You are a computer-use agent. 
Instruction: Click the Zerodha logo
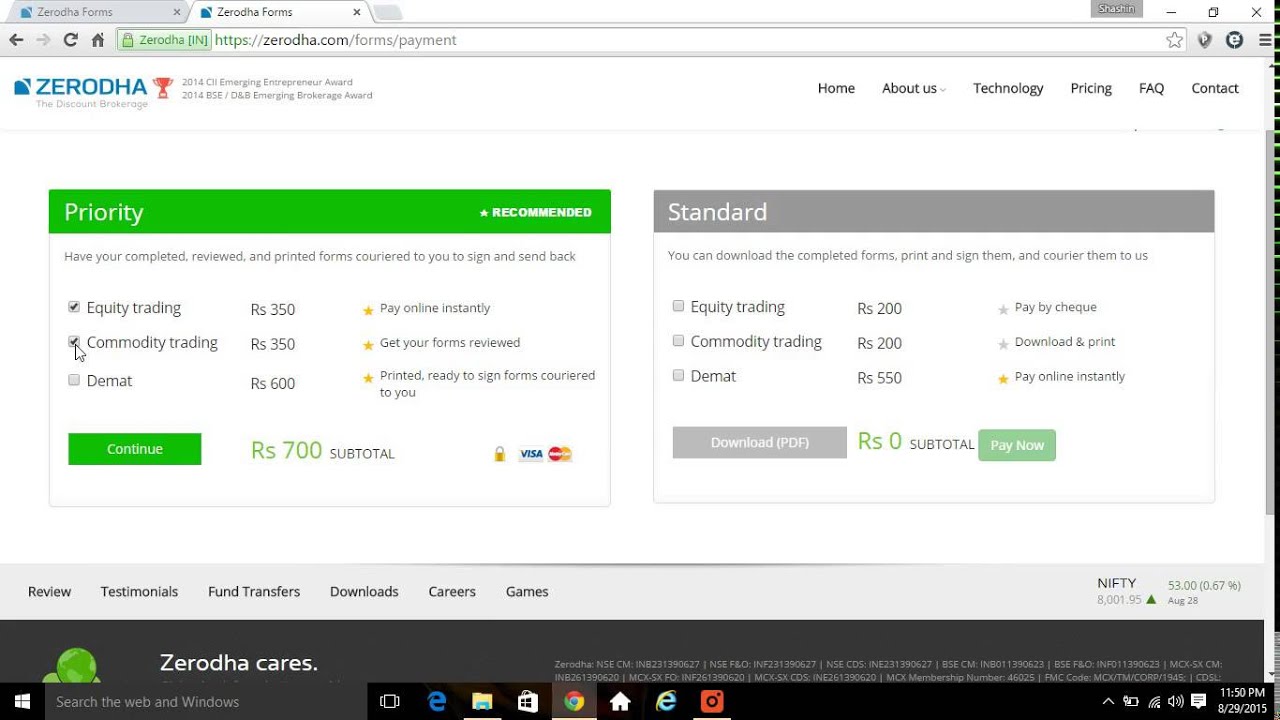click(81, 91)
